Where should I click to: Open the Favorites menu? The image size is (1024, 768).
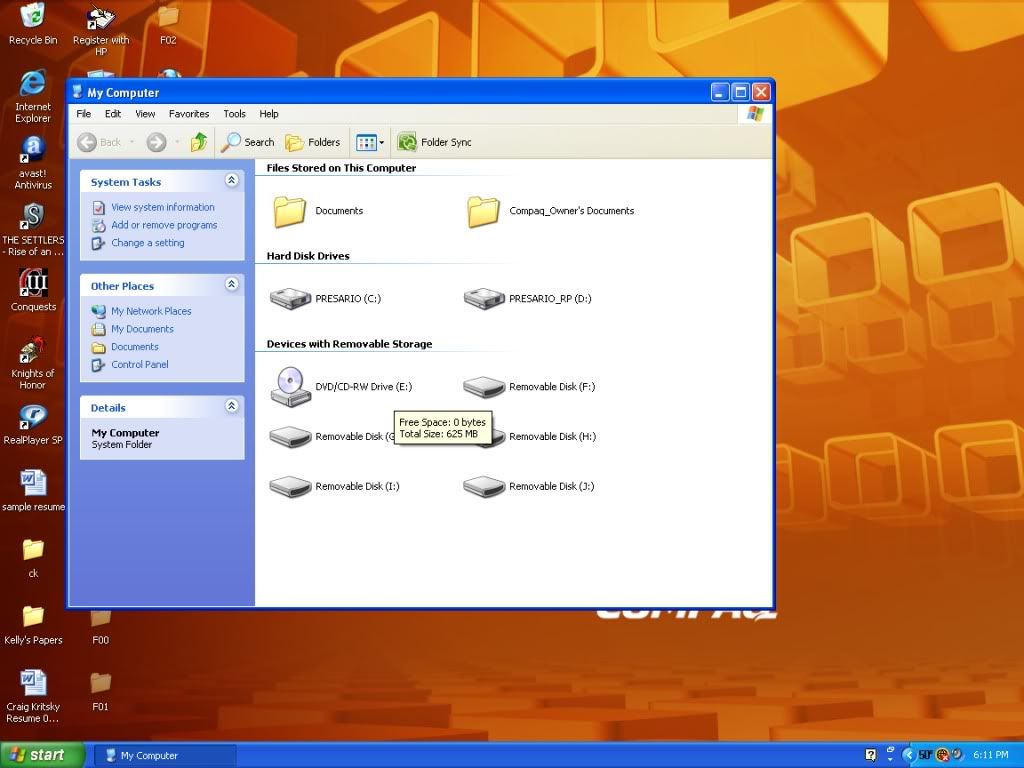[189, 114]
